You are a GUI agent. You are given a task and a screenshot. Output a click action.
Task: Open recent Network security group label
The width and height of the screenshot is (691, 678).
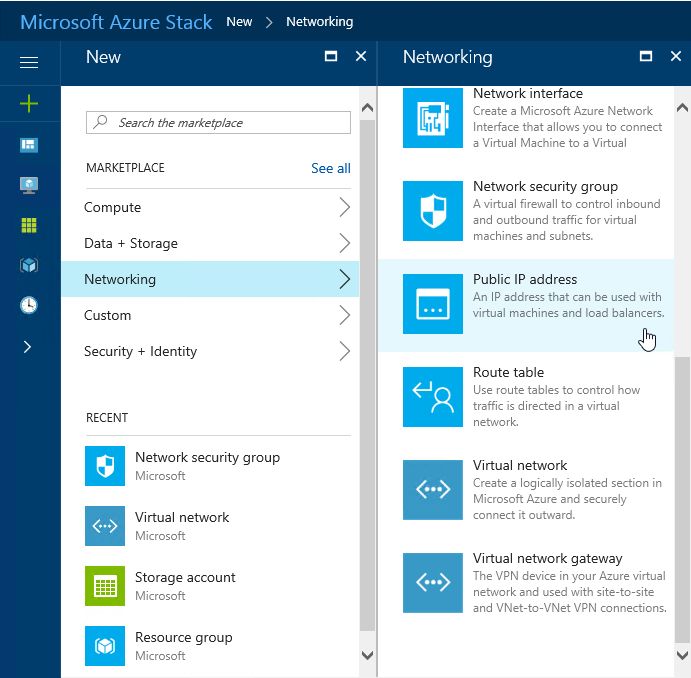click(x=207, y=458)
